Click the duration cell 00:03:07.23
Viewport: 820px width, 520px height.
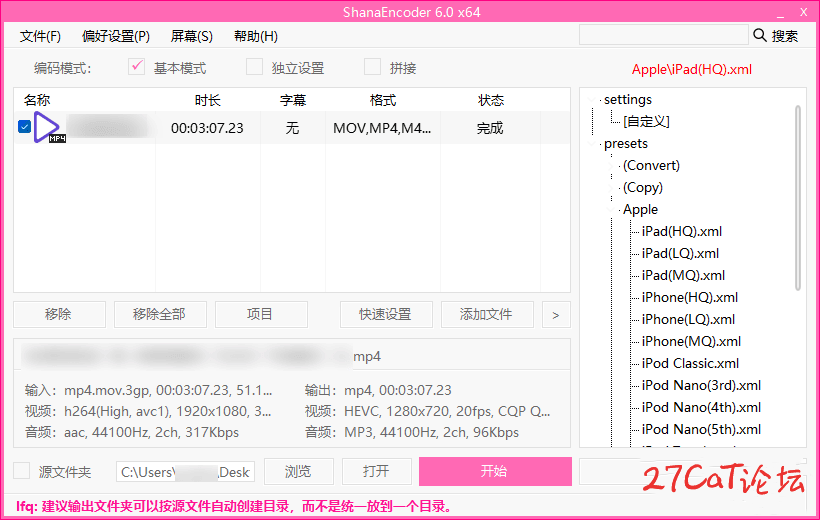point(207,128)
